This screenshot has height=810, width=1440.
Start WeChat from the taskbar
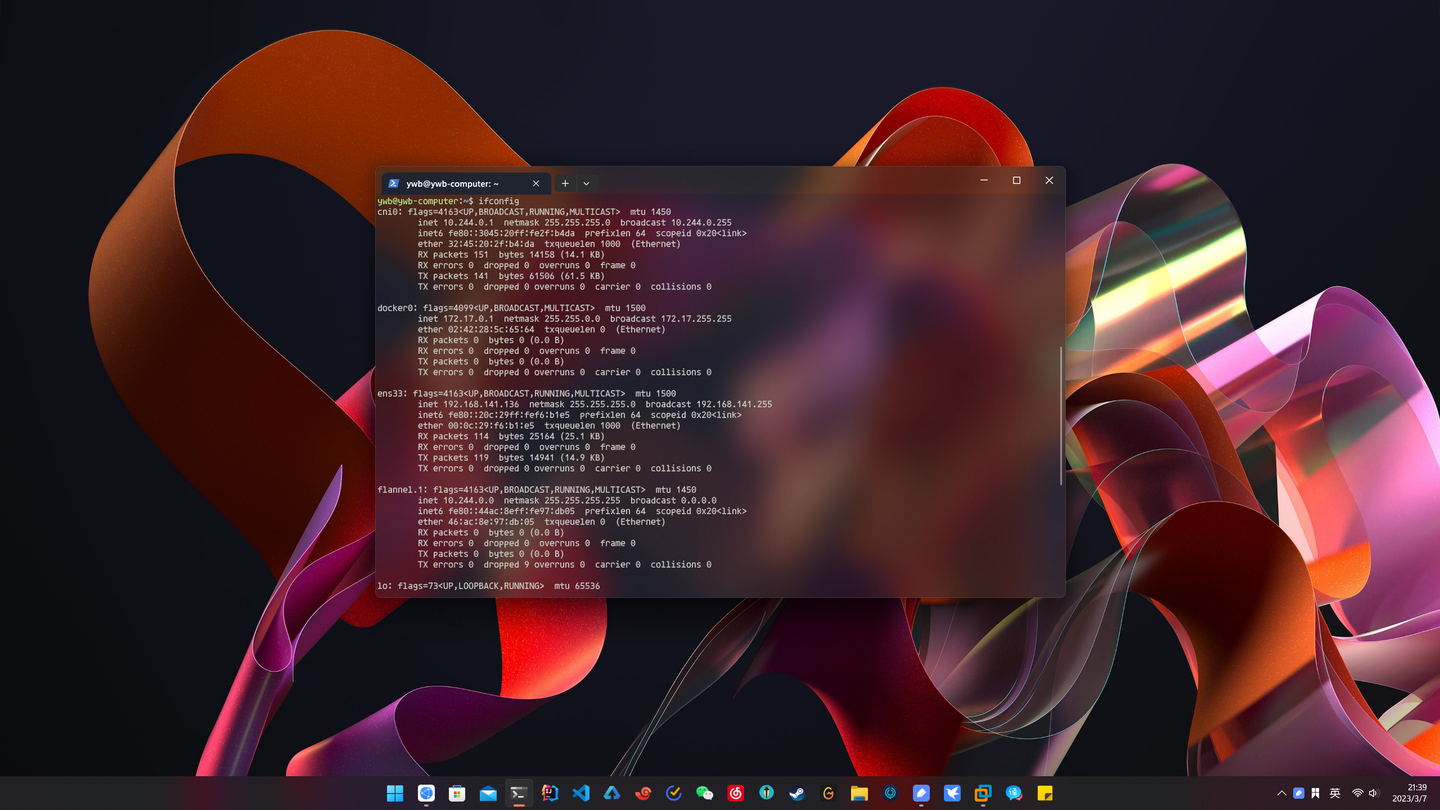pyautogui.click(x=704, y=793)
